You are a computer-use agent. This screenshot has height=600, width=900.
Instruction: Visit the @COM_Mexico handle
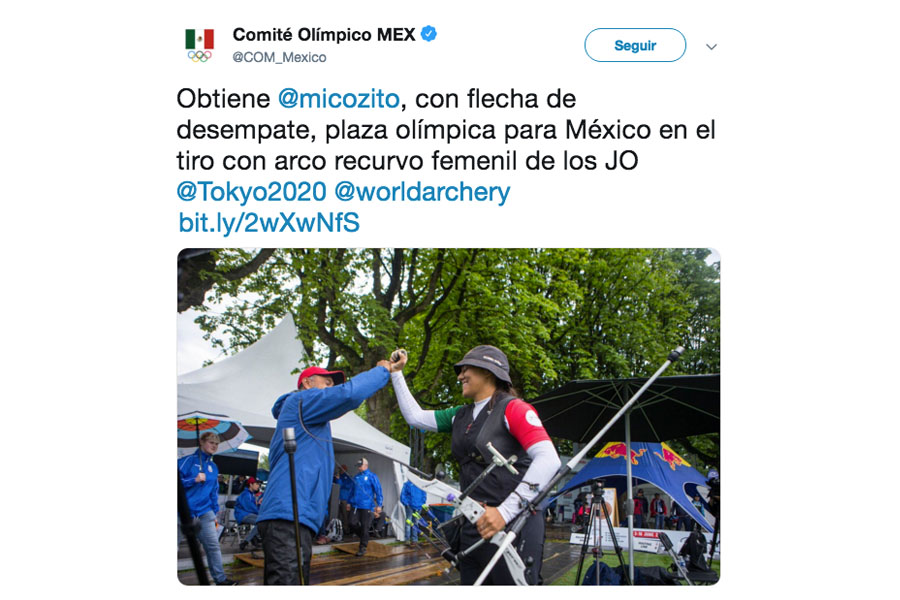[280, 57]
